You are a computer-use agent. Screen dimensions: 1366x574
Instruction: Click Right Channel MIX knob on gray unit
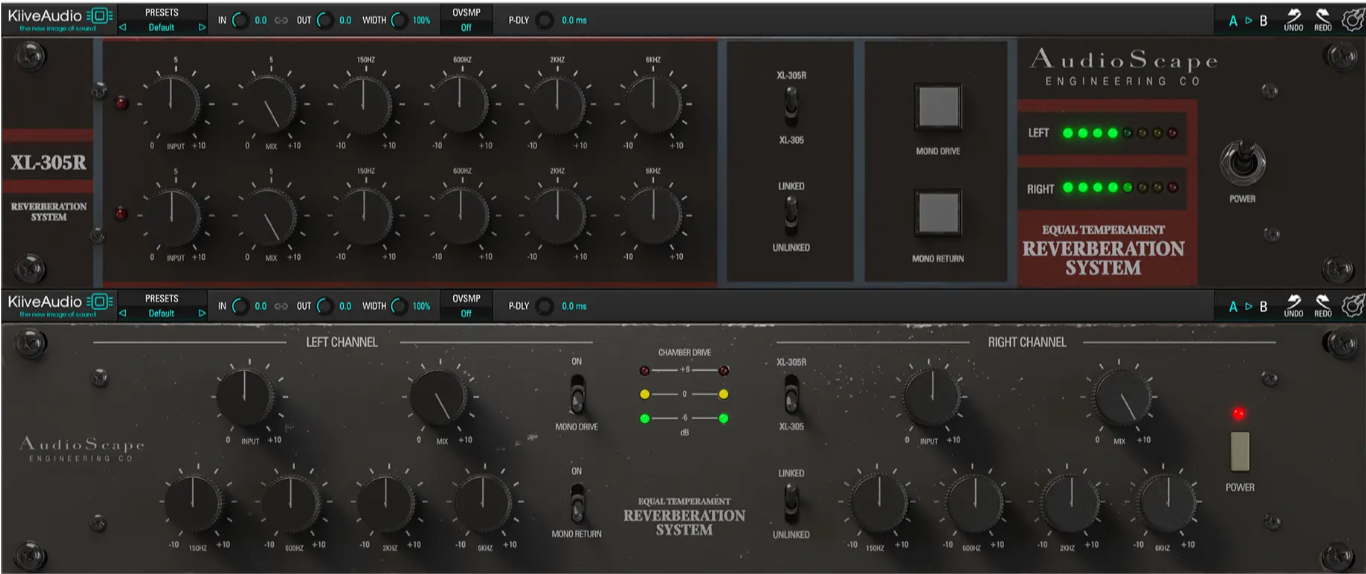1123,397
